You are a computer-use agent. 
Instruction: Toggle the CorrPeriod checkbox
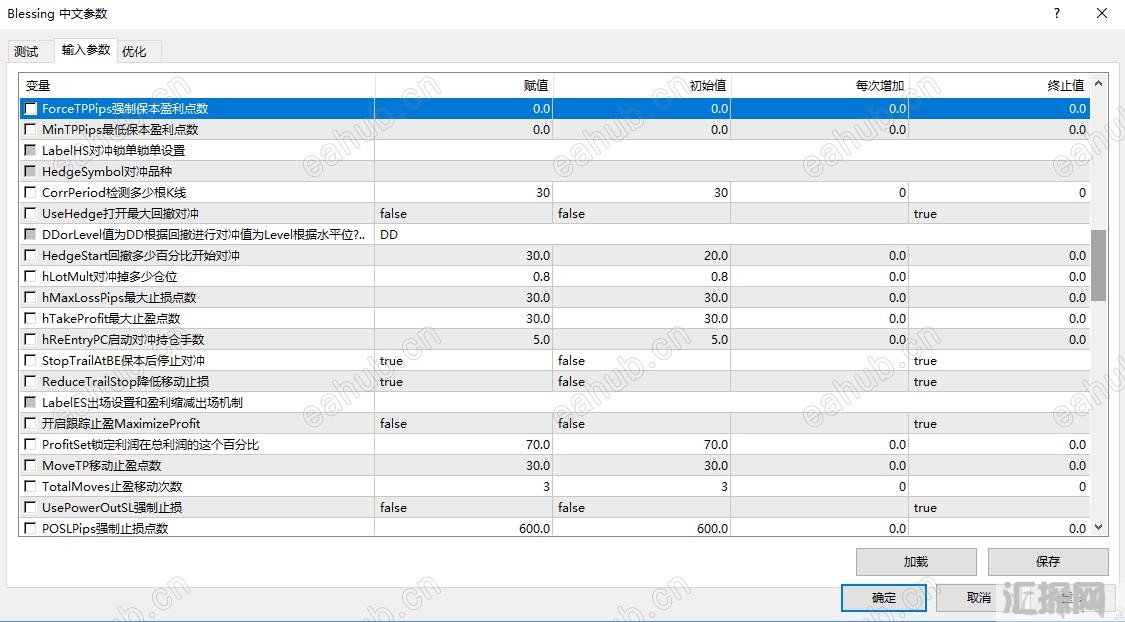coord(31,193)
